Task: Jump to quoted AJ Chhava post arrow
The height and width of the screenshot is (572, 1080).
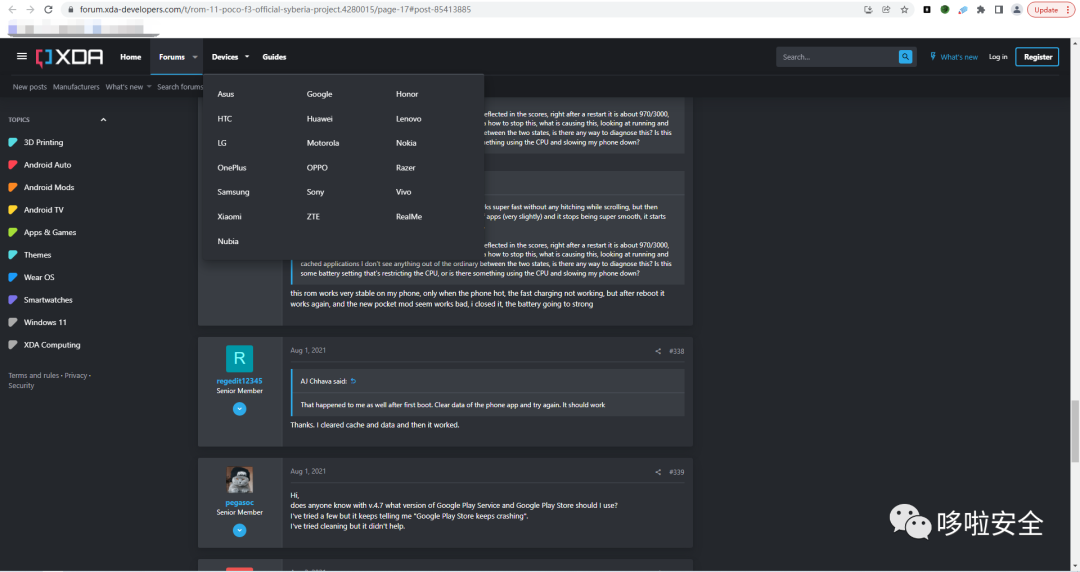Action: click(353, 381)
